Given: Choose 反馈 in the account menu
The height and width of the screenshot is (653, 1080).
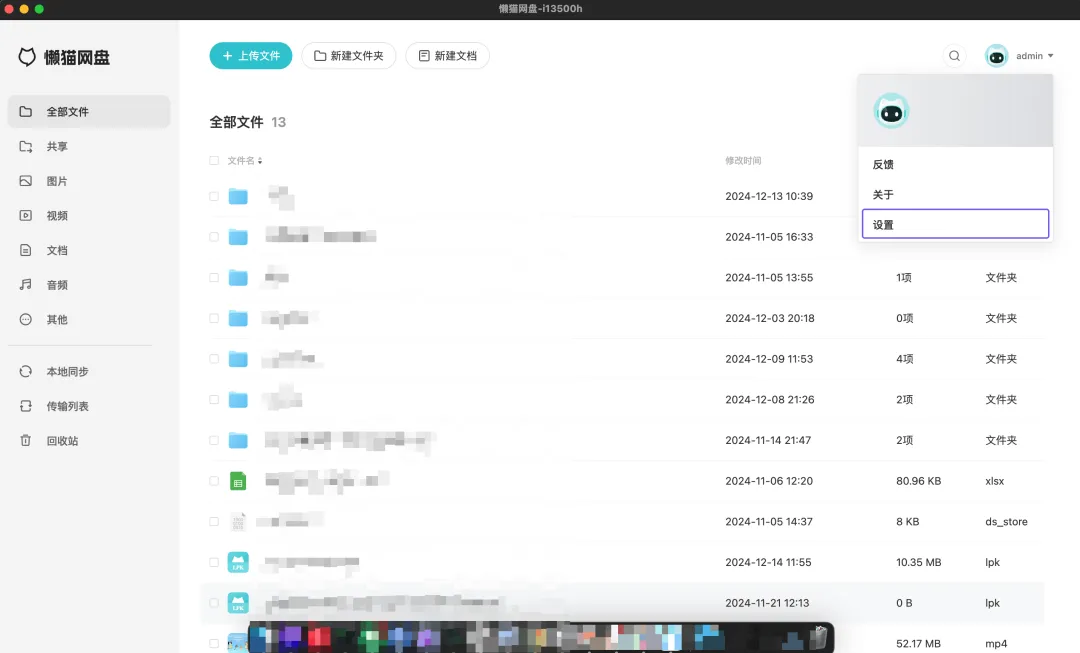Looking at the screenshot, I should point(955,165).
